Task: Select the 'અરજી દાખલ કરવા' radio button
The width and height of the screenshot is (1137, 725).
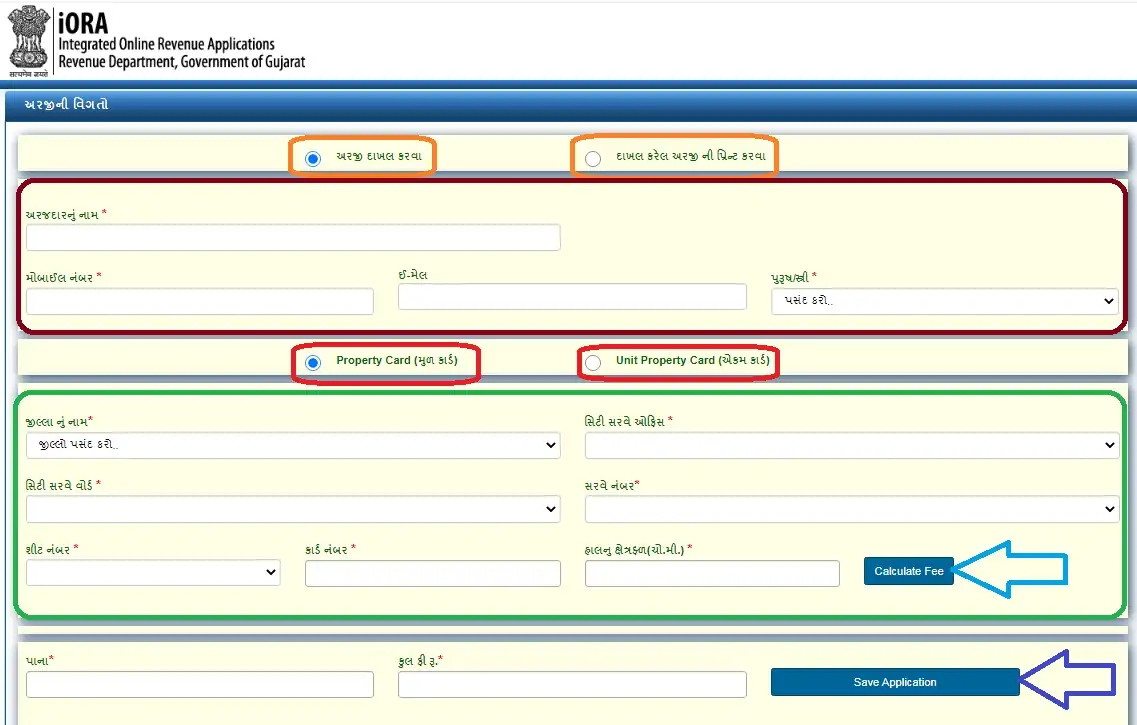Action: point(313,159)
